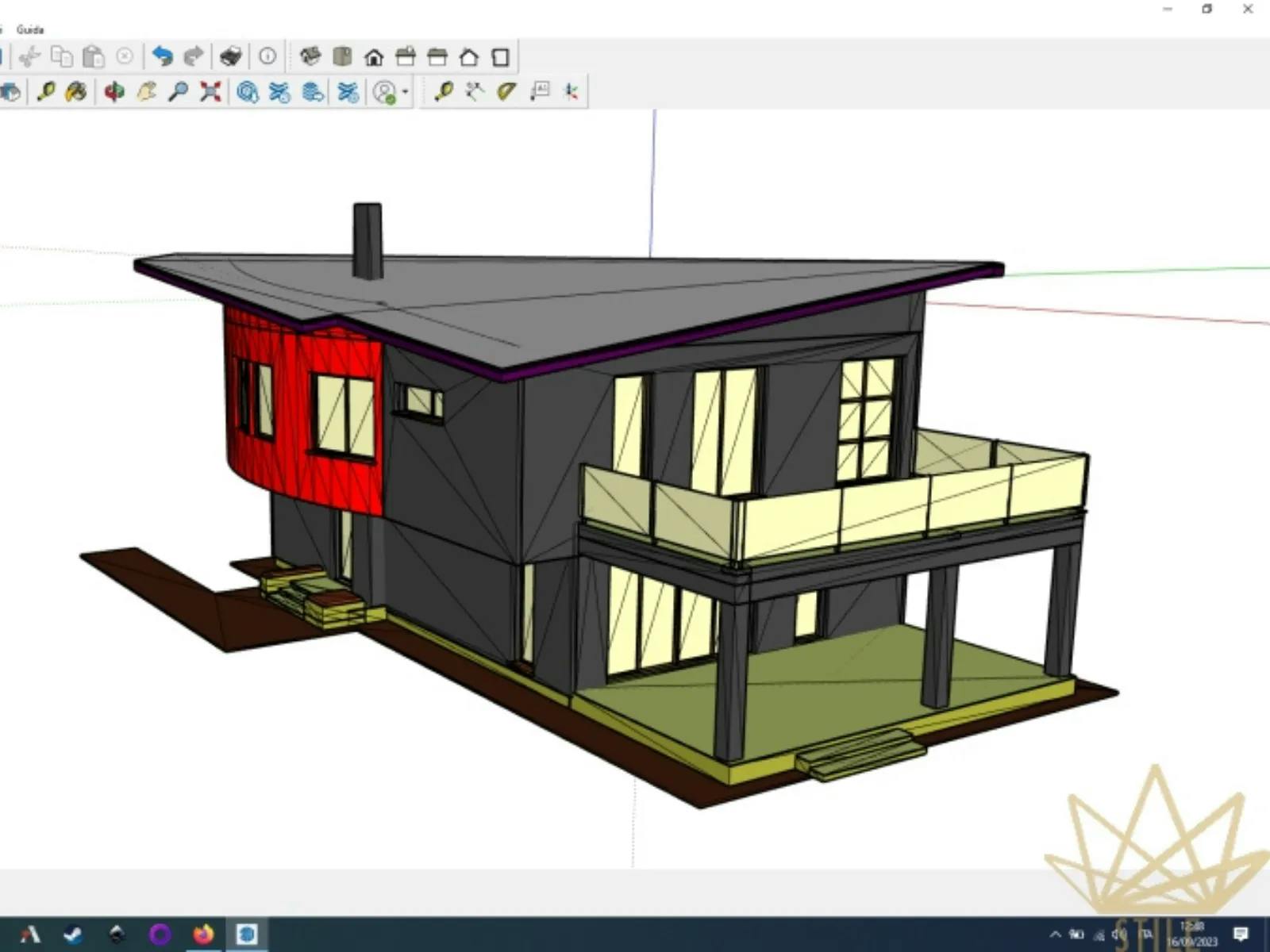Select the Pan hand tool
Image resolution: width=1270 pixels, height=952 pixels.
[x=146, y=92]
